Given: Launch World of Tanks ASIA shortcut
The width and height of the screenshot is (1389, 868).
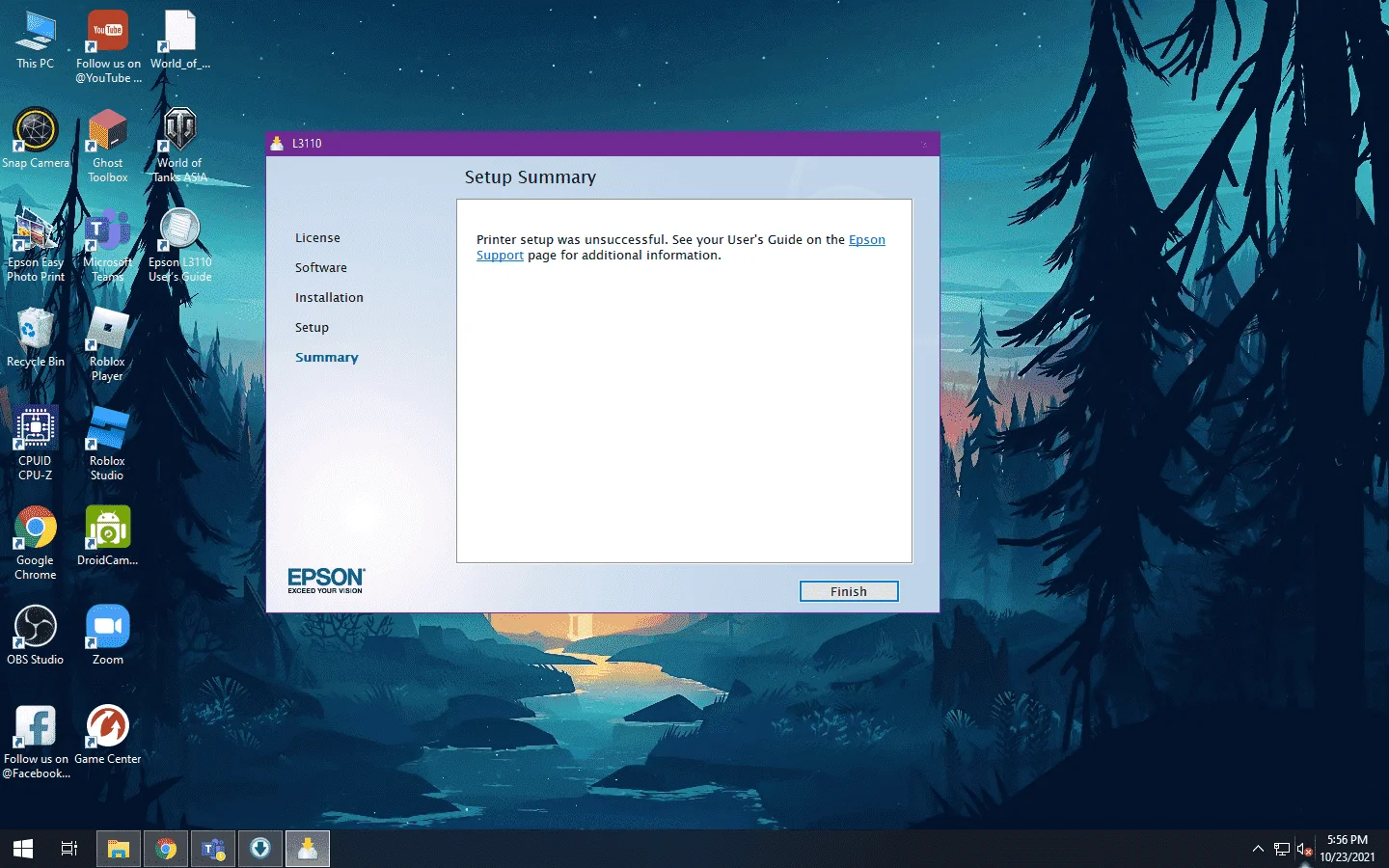Looking at the screenshot, I should [179, 146].
